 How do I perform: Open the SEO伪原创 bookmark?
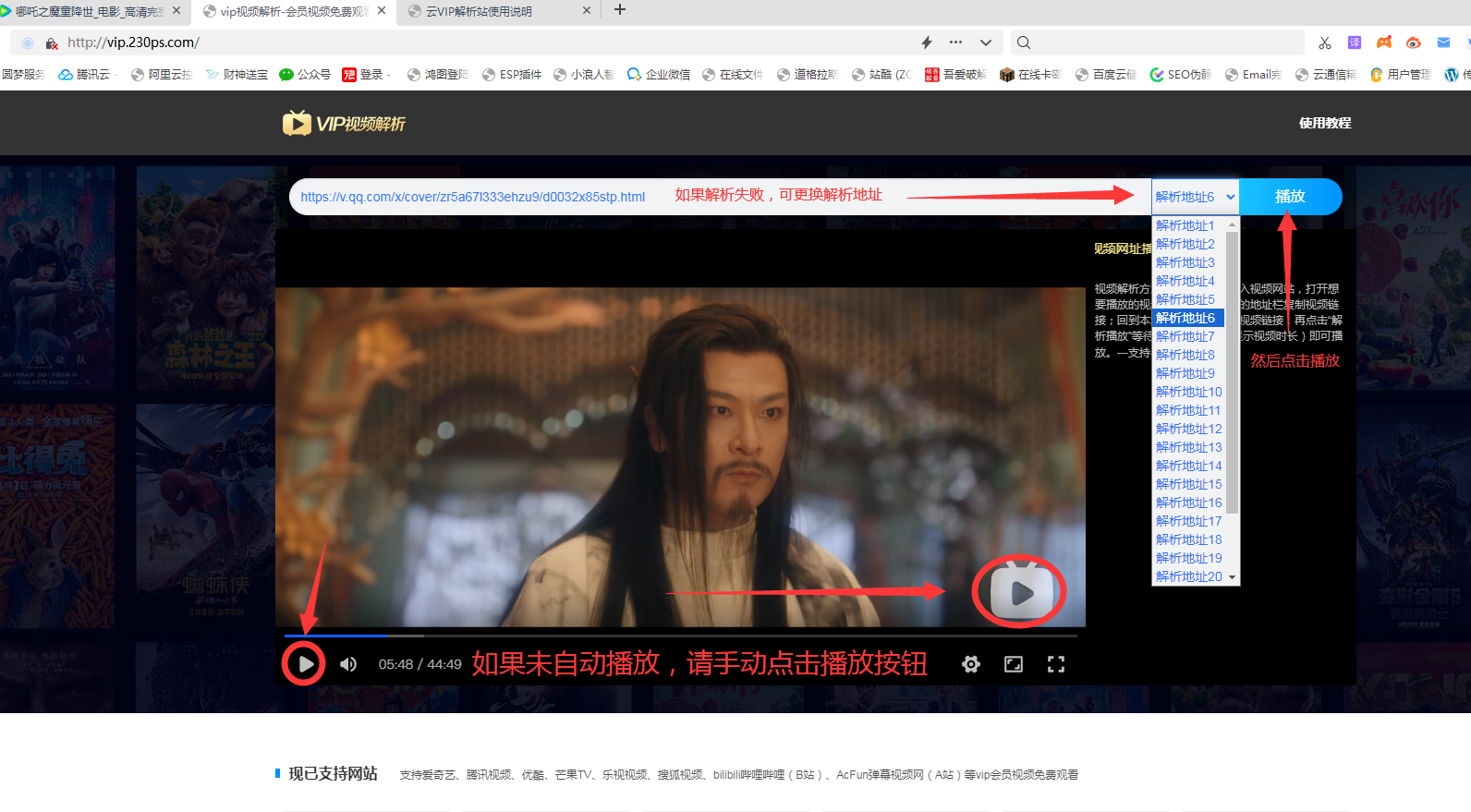click(x=1180, y=75)
